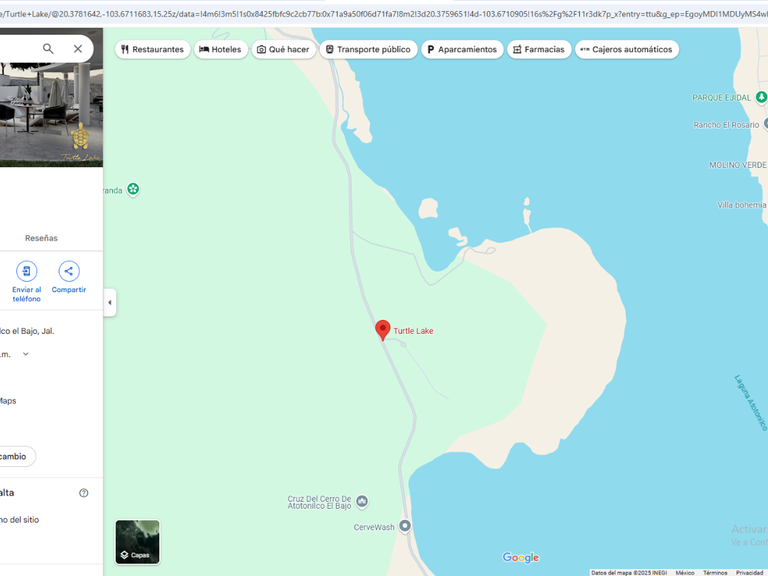Click the help question mark icon

pyautogui.click(x=84, y=493)
